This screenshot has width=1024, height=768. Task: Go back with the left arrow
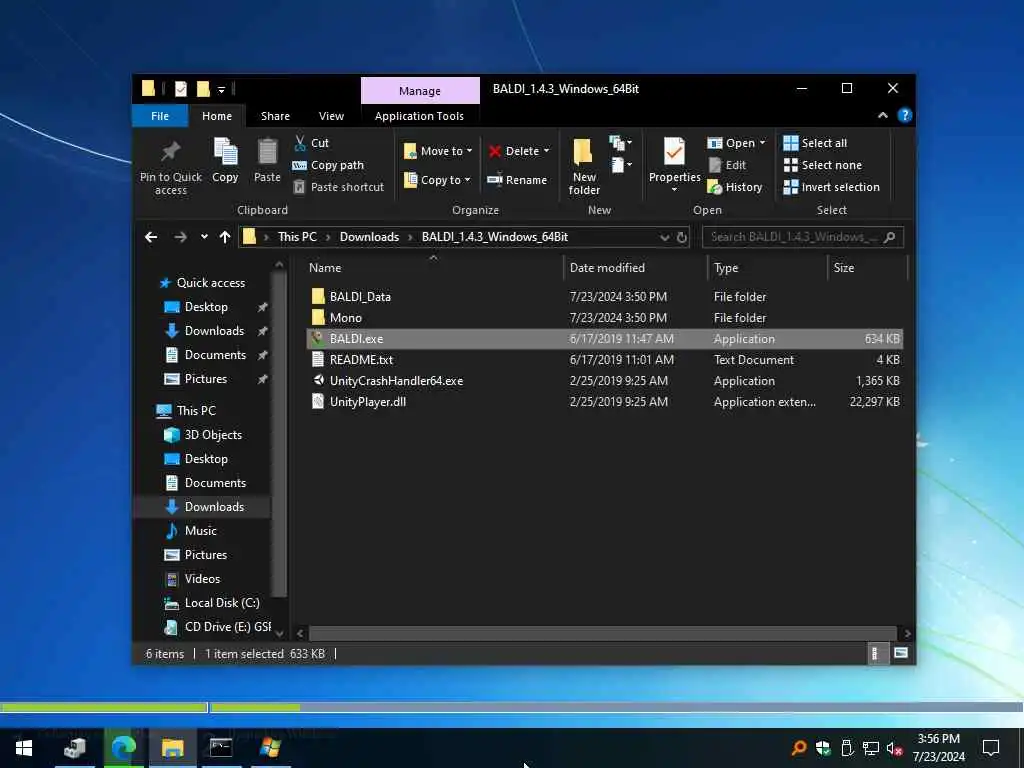151,237
